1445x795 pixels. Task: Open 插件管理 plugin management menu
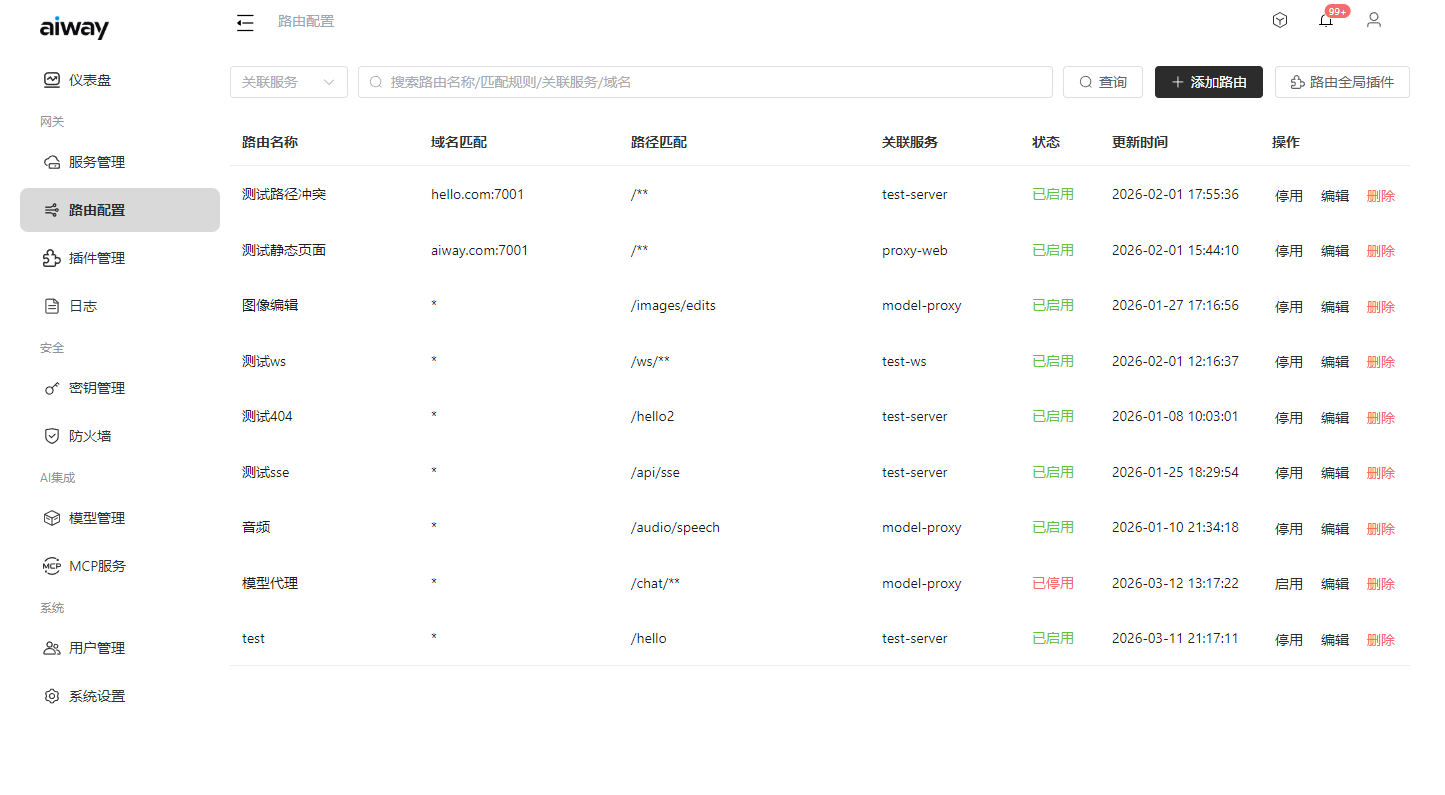pyautogui.click(x=96, y=258)
